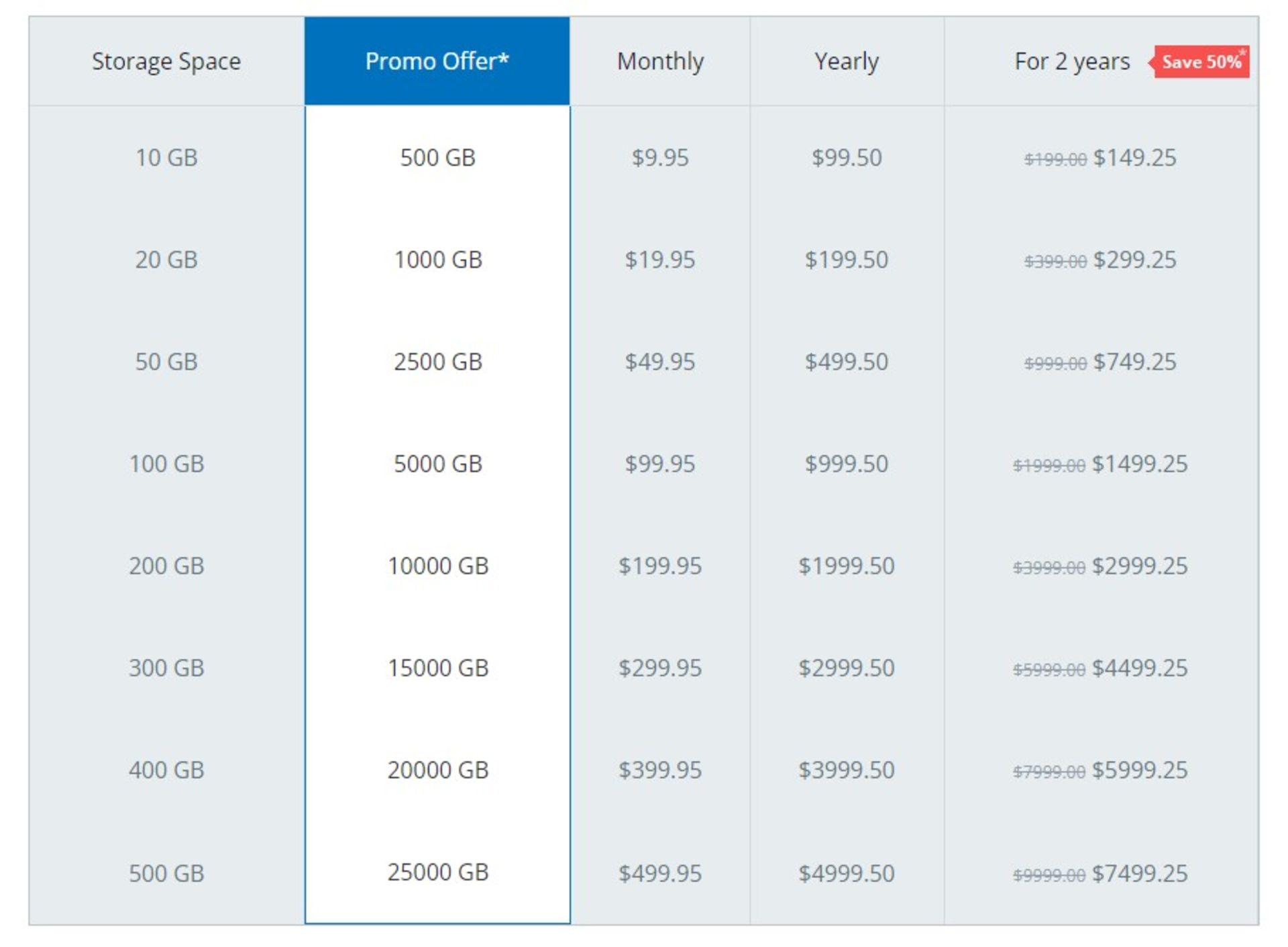Click the Storage Space header

[x=166, y=61]
